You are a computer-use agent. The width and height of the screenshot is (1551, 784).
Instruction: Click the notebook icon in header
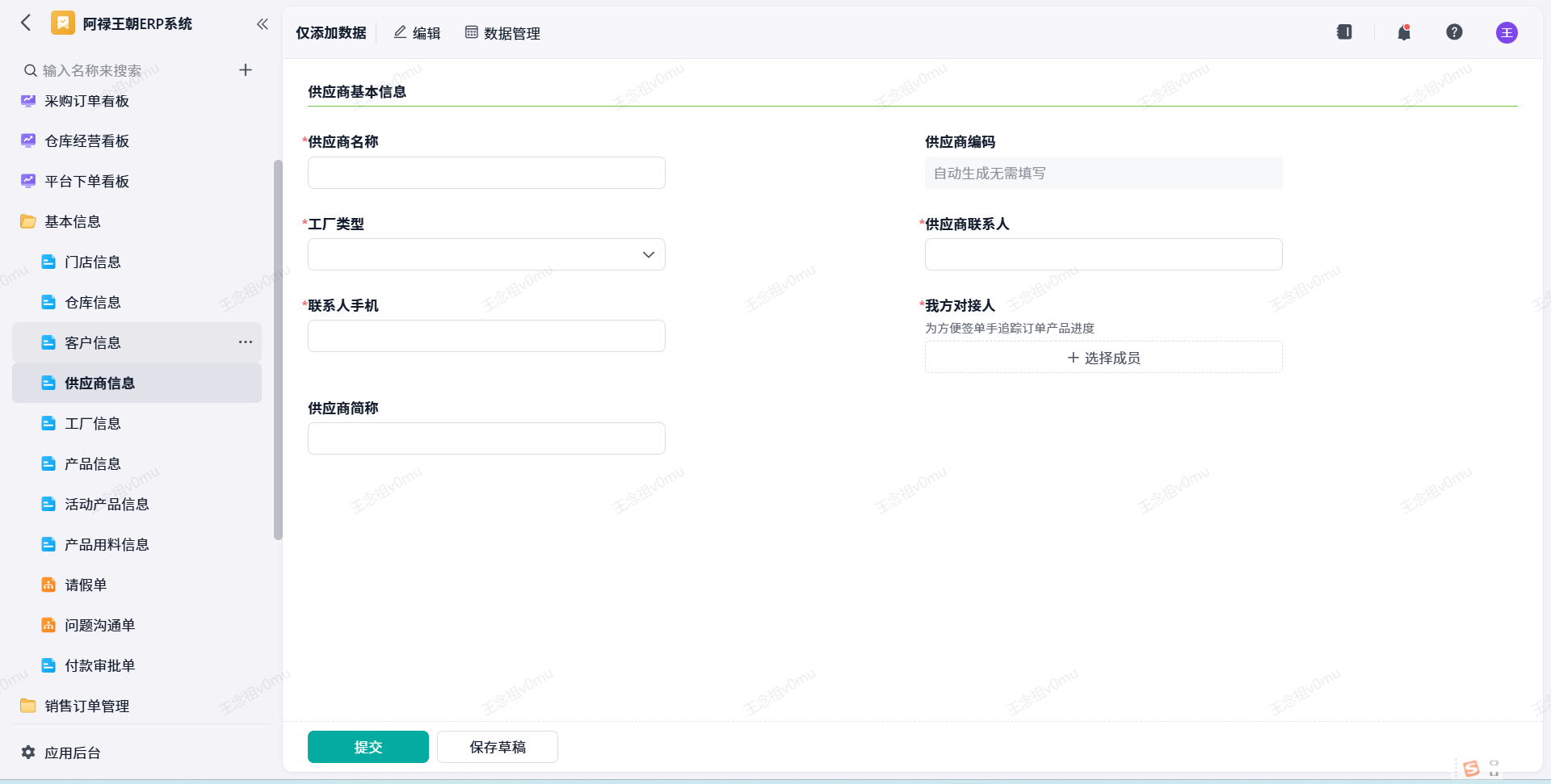tap(1344, 32)
